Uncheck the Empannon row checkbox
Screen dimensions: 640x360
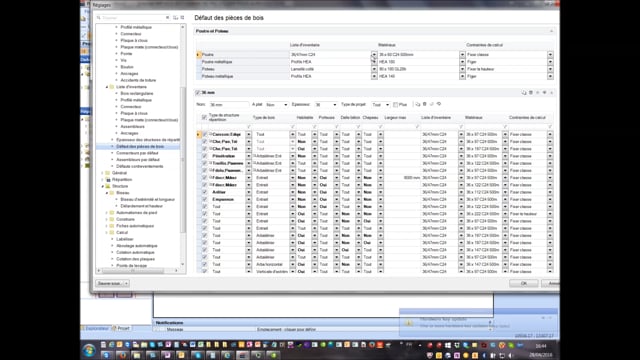click(x=204, y=199)
